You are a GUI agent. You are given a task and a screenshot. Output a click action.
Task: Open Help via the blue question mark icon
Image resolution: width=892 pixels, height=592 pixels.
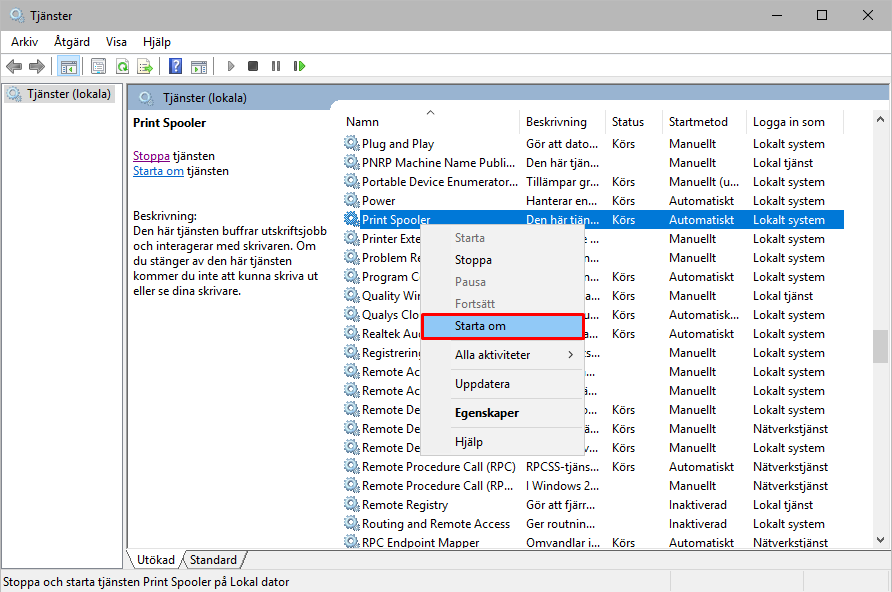click(175, 66)
